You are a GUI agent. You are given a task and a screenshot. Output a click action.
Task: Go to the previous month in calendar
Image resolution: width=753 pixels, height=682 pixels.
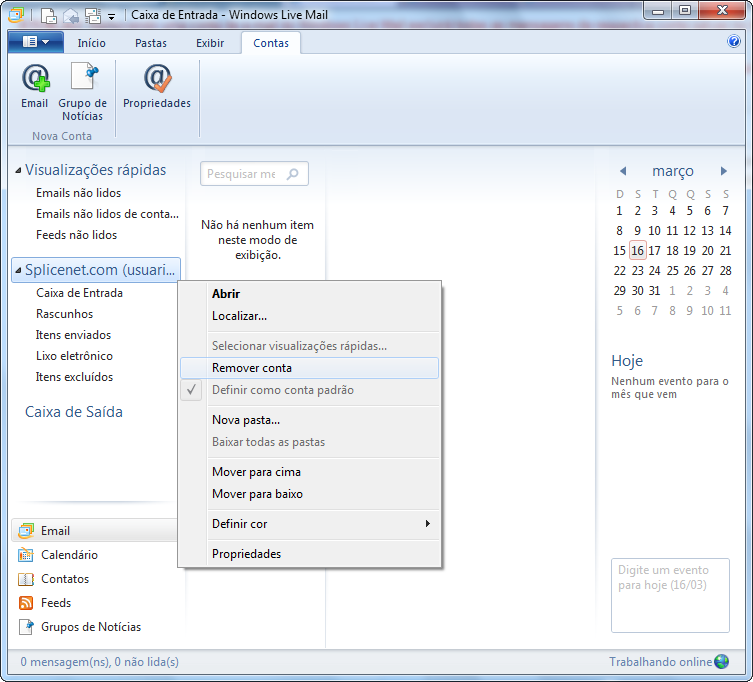click(623, 171)
